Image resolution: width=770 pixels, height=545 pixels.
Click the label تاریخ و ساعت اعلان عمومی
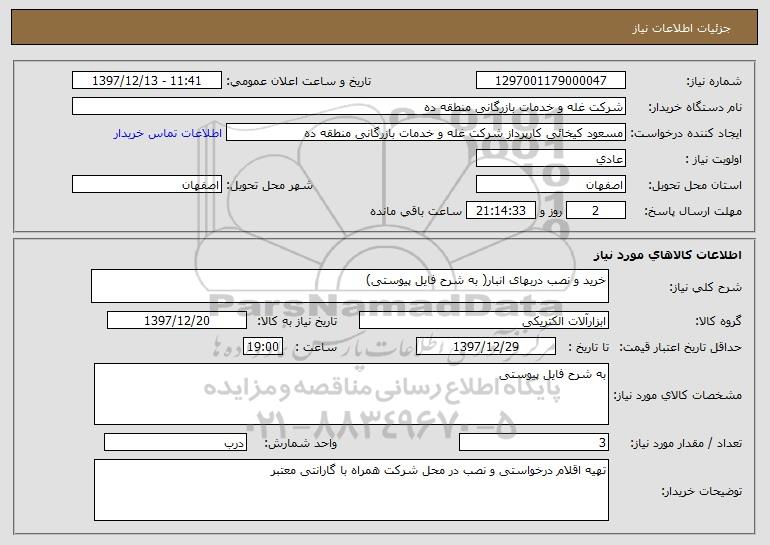pyautogui.click(x=299, y=82)
